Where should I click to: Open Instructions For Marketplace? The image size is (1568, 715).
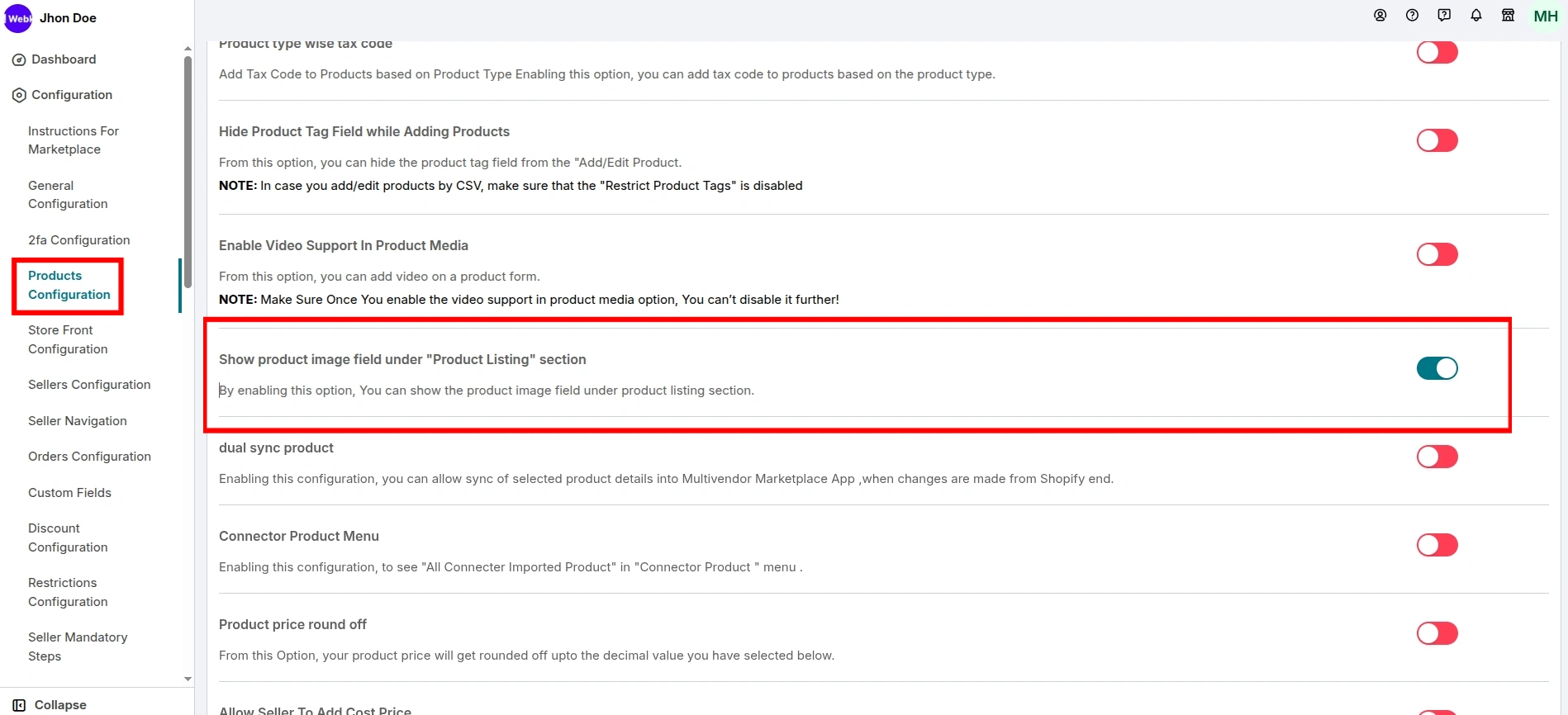pos(74,140)
